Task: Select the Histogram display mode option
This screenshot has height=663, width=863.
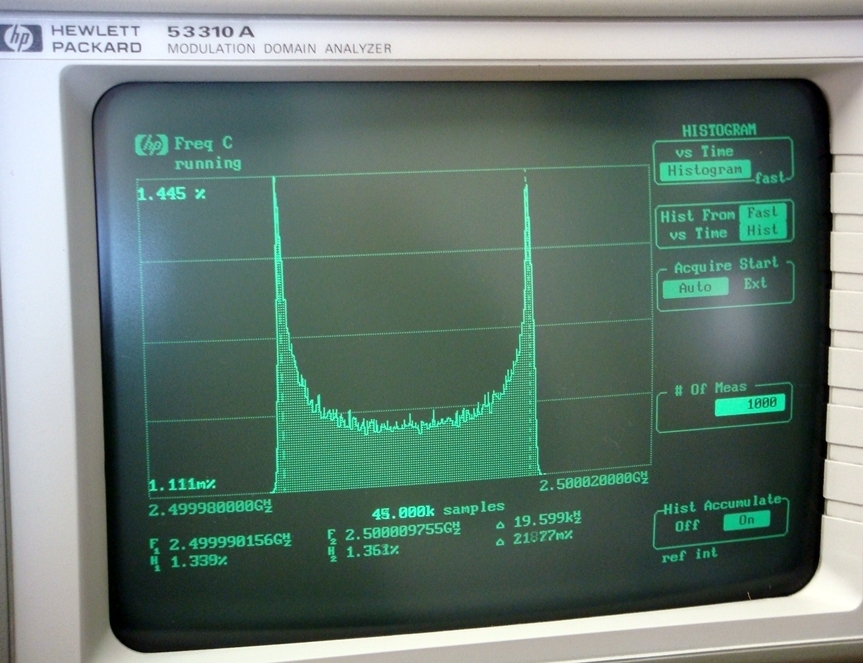Action: [705, 171]
